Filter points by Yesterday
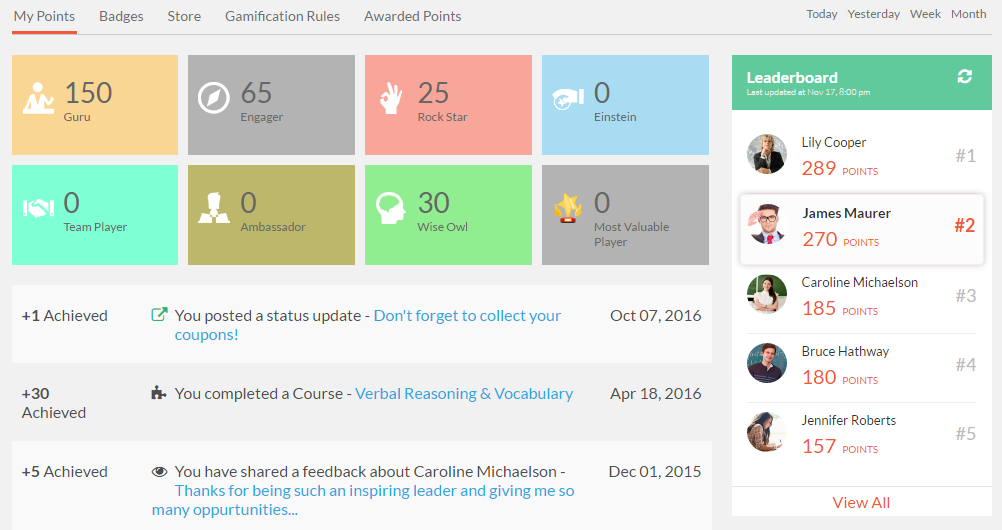The image size is (1002, 530). pyautogui.click(x=874, y=14)
